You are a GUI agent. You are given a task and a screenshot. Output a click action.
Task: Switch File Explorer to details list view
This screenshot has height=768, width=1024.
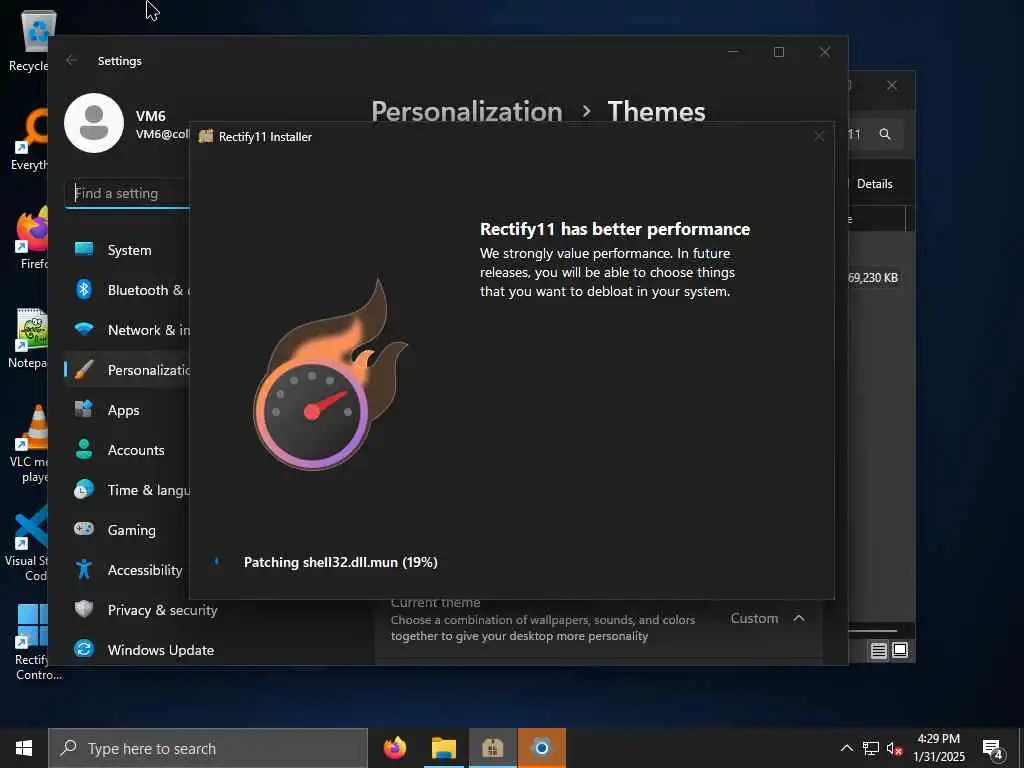click(878, 650)
